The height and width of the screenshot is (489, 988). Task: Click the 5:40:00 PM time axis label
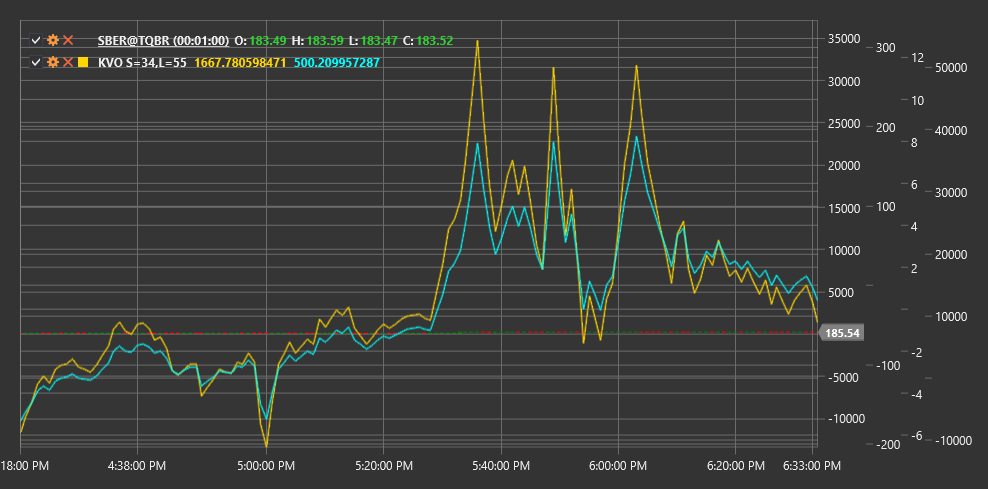[x=501, y=466]
